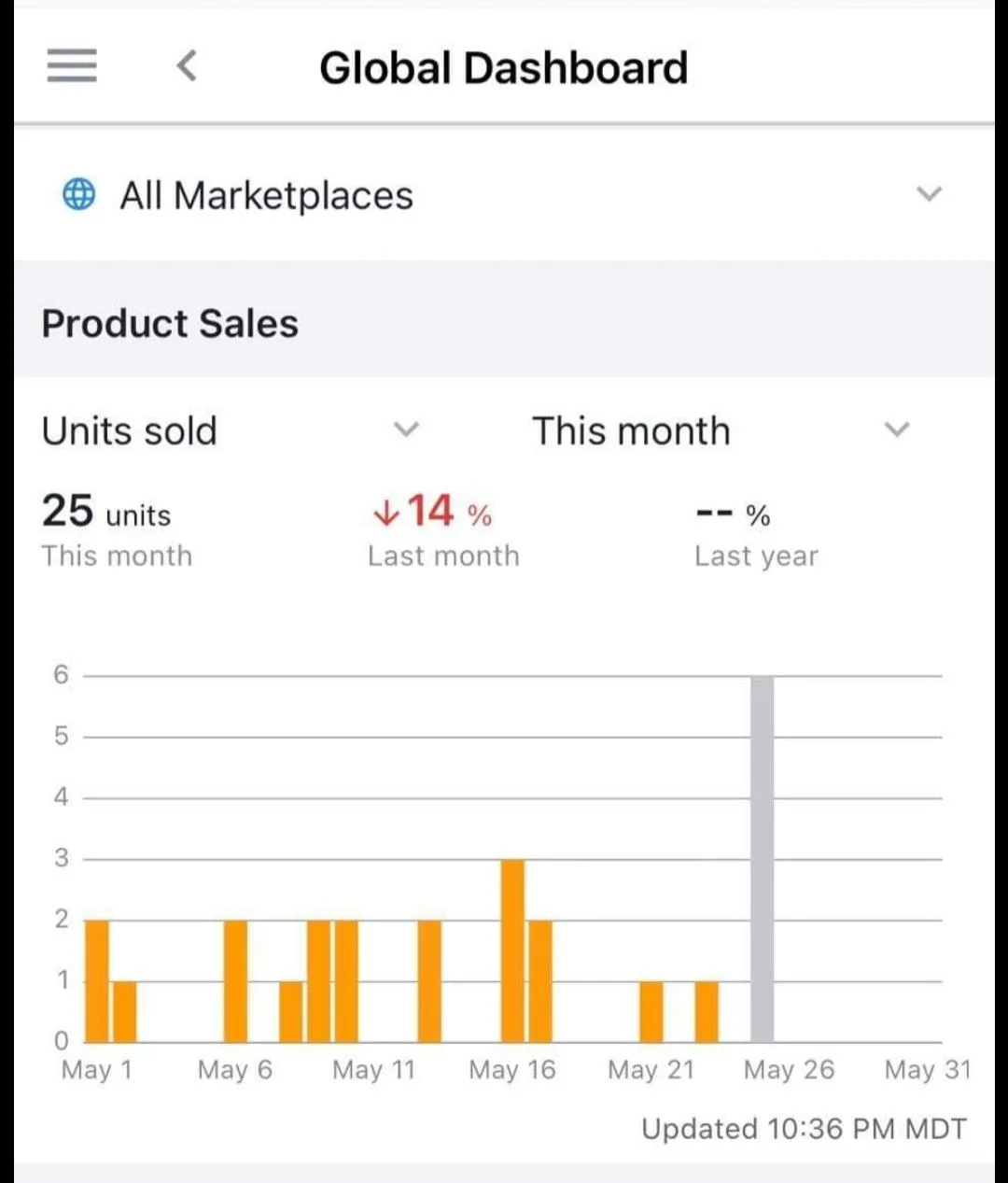The width and height of the screenshot is (1008, 1183).
Task: Tap the globe marketplace icon
Action: click(x=78, y=194)
